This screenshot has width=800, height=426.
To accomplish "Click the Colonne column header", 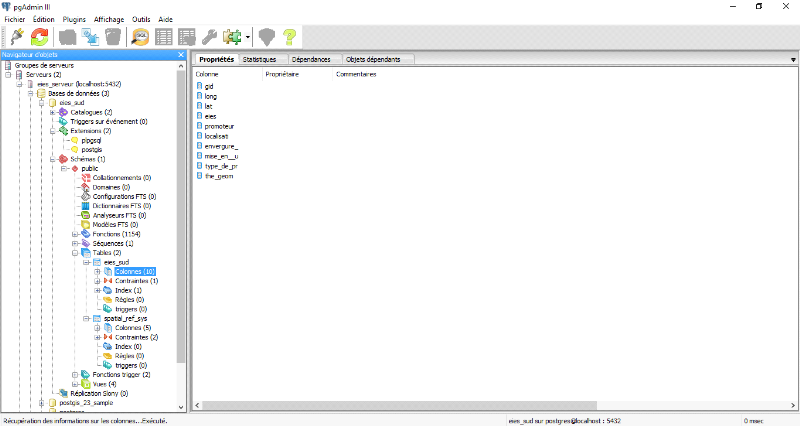I will pyautogui.click(x=228, y=74).
